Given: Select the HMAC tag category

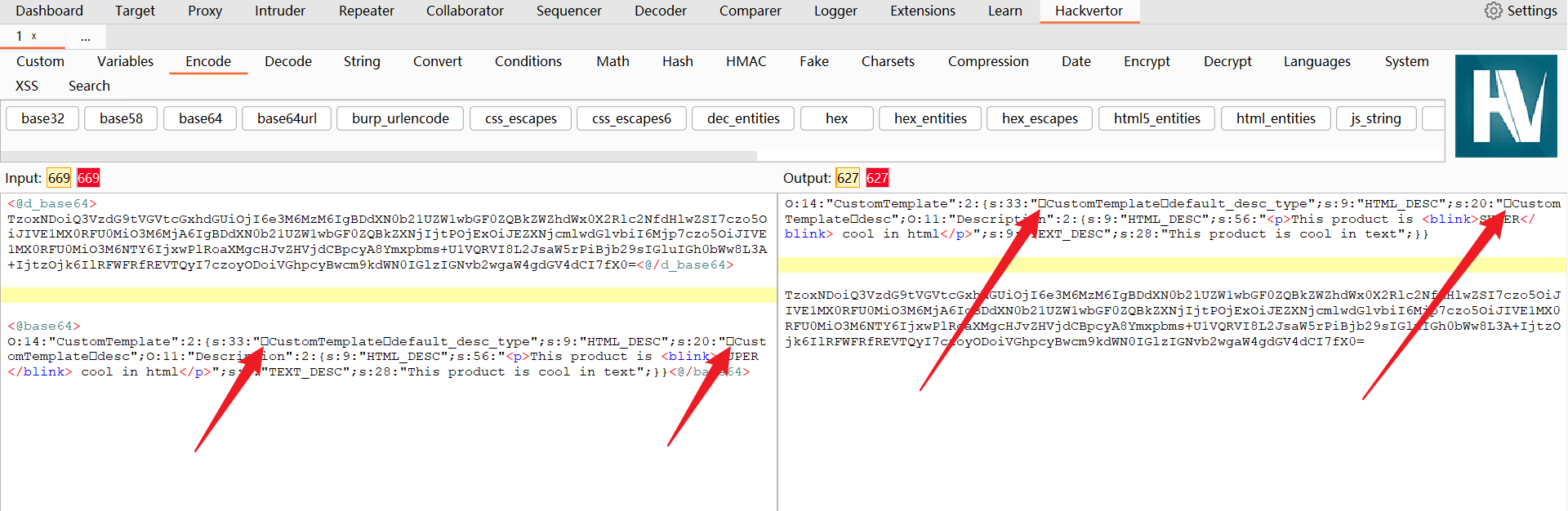Looking at the screenshot, I should pyautogui.click(x=746, y=61).
